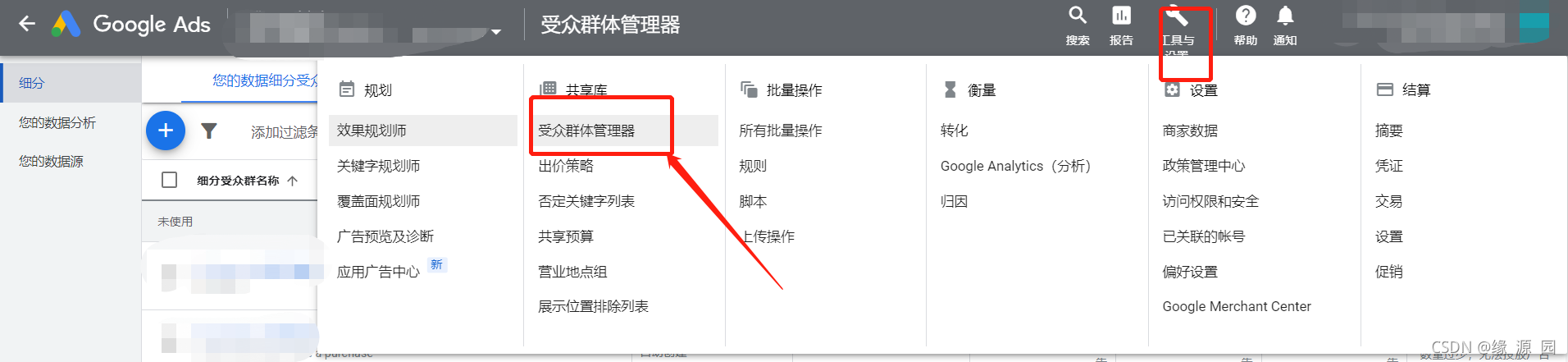
Task: Open 交易 under 结算
Action: pyautogui.click(x=1389, y=201)
